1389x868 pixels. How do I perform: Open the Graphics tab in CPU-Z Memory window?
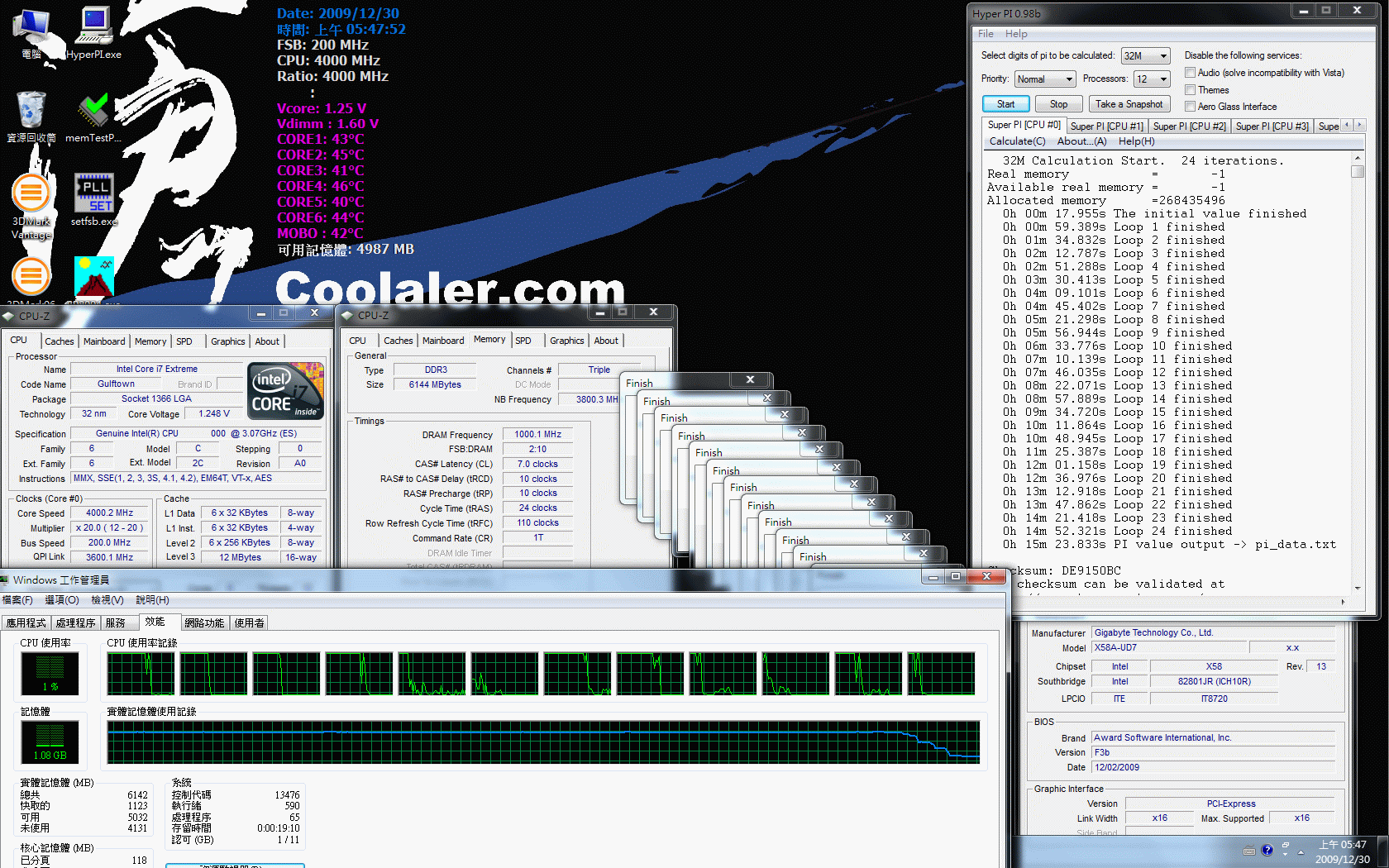(567, 341)
